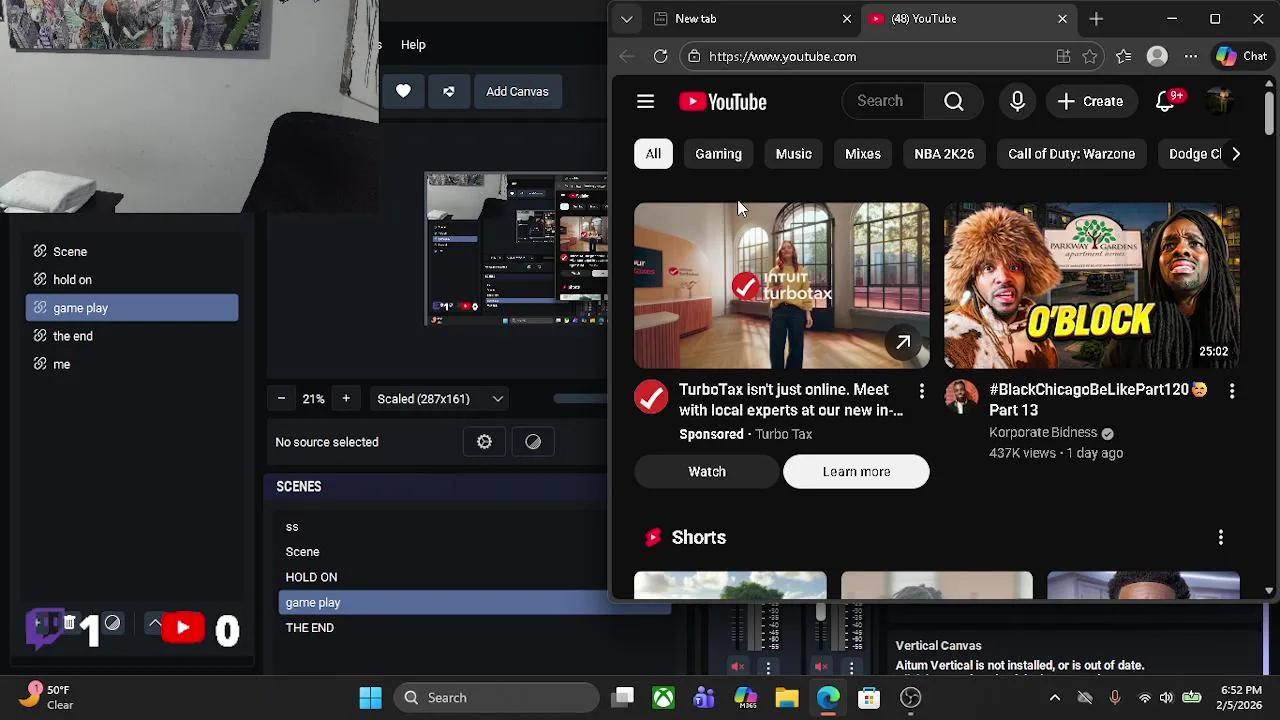The height and width of the screenshot is (720, 1280).
Task: Launch OBS Studio from the taskbar
Action: click(x=910, y=698)
